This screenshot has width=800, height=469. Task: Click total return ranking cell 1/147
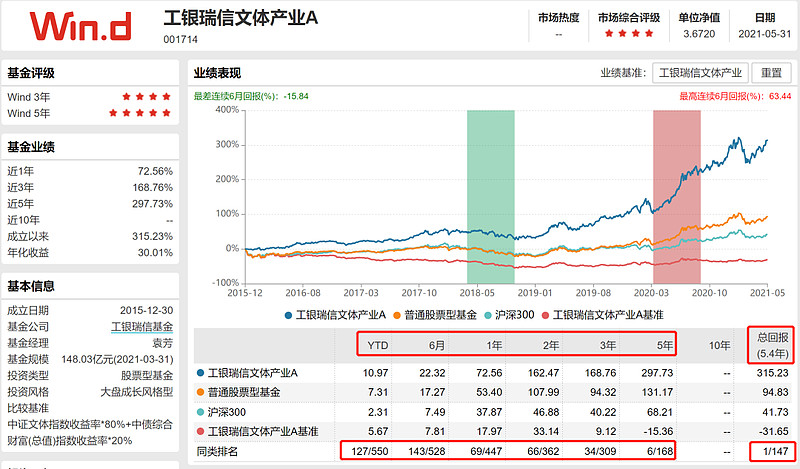pos(776,452)
